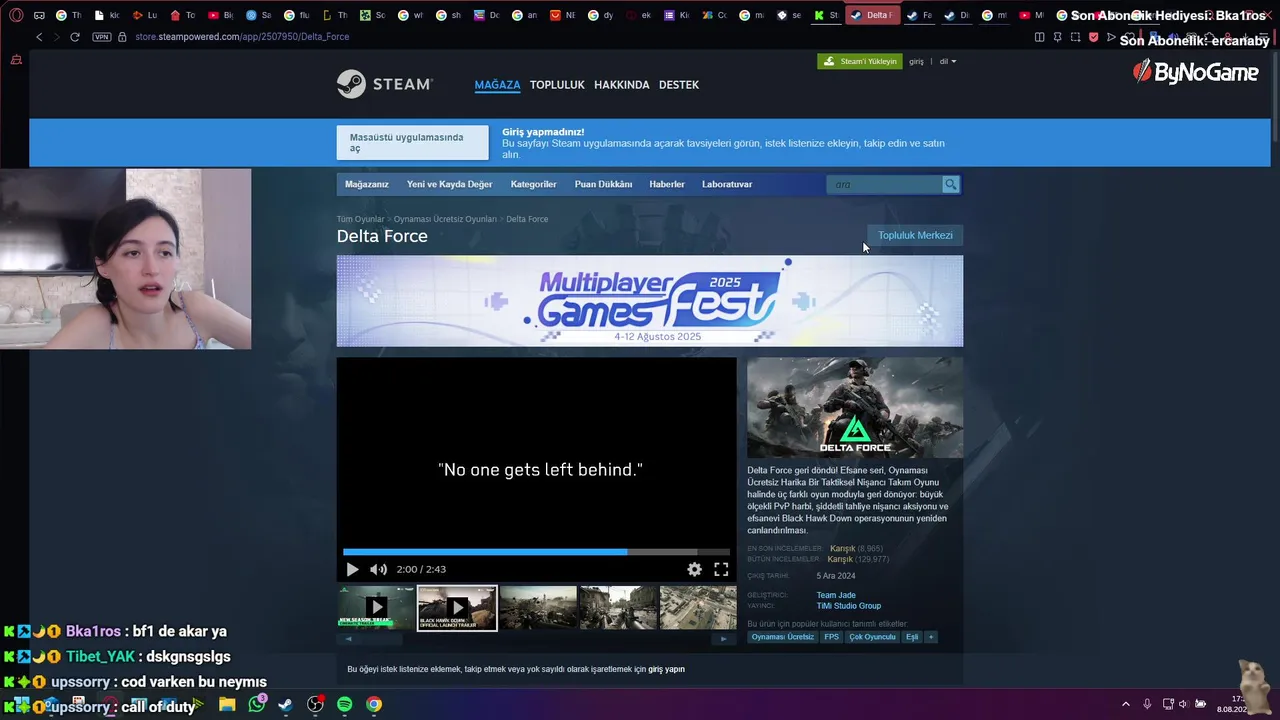This screenshot has height=720, width=1280.
Task: Open the Yeni ve Kayda Değer tab
Action: coord(449,184)
